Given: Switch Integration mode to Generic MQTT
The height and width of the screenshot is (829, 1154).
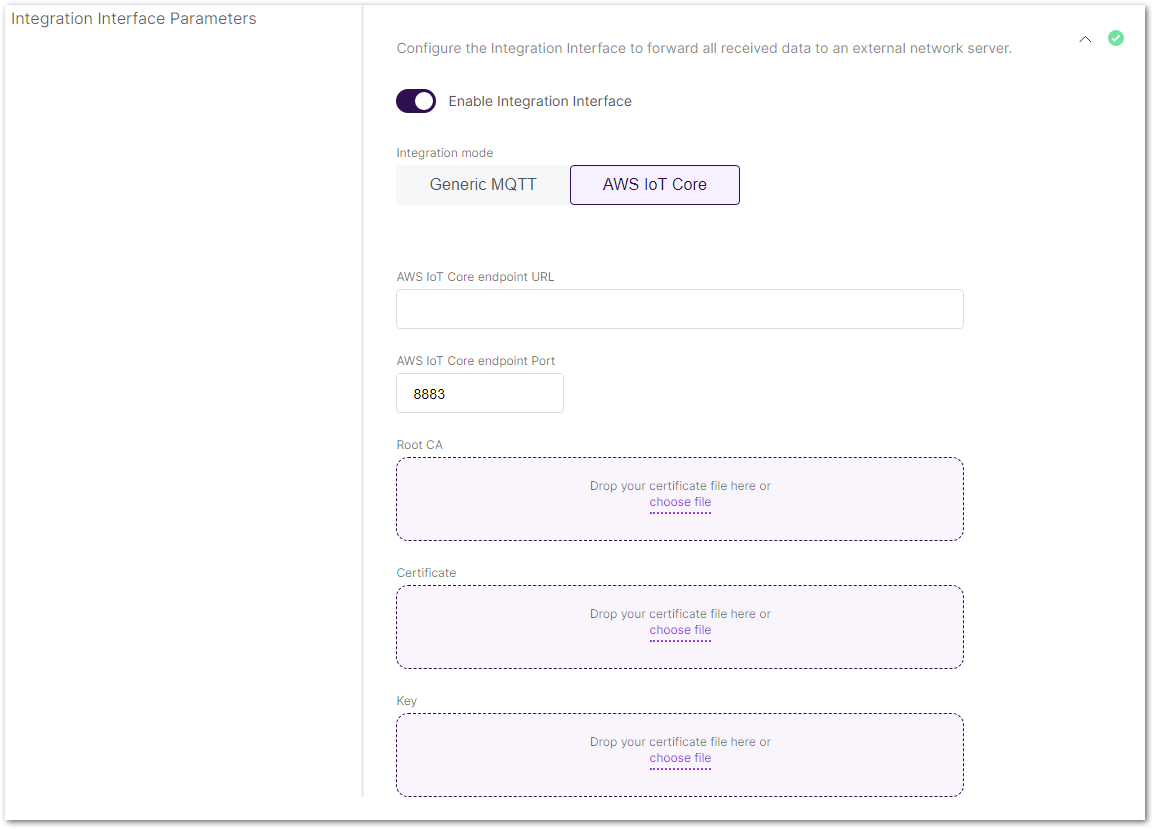Looking at the screenshot, I should 481,184.
